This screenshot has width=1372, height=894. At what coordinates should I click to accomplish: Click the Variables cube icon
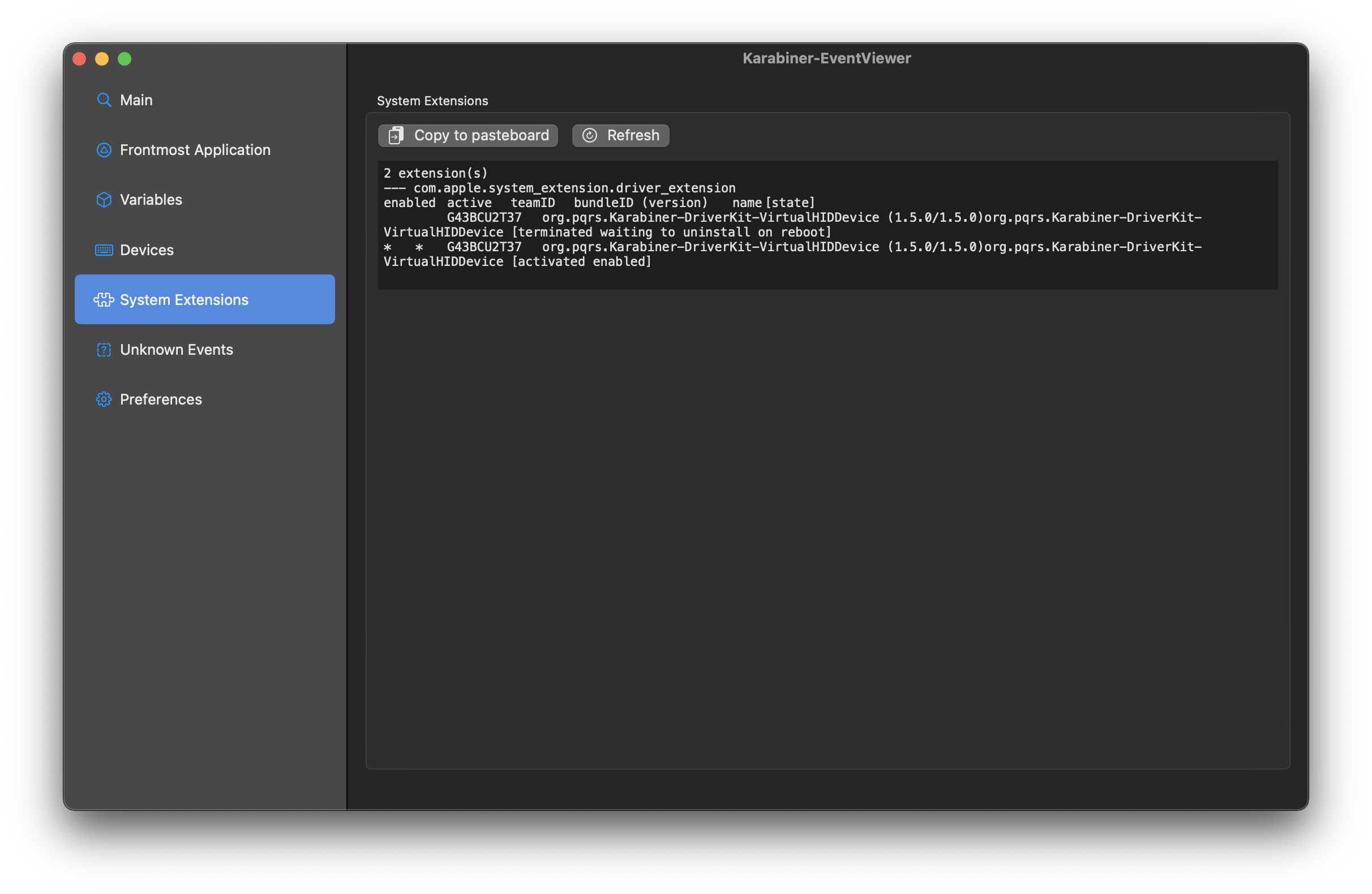click(x=104, y=199)
